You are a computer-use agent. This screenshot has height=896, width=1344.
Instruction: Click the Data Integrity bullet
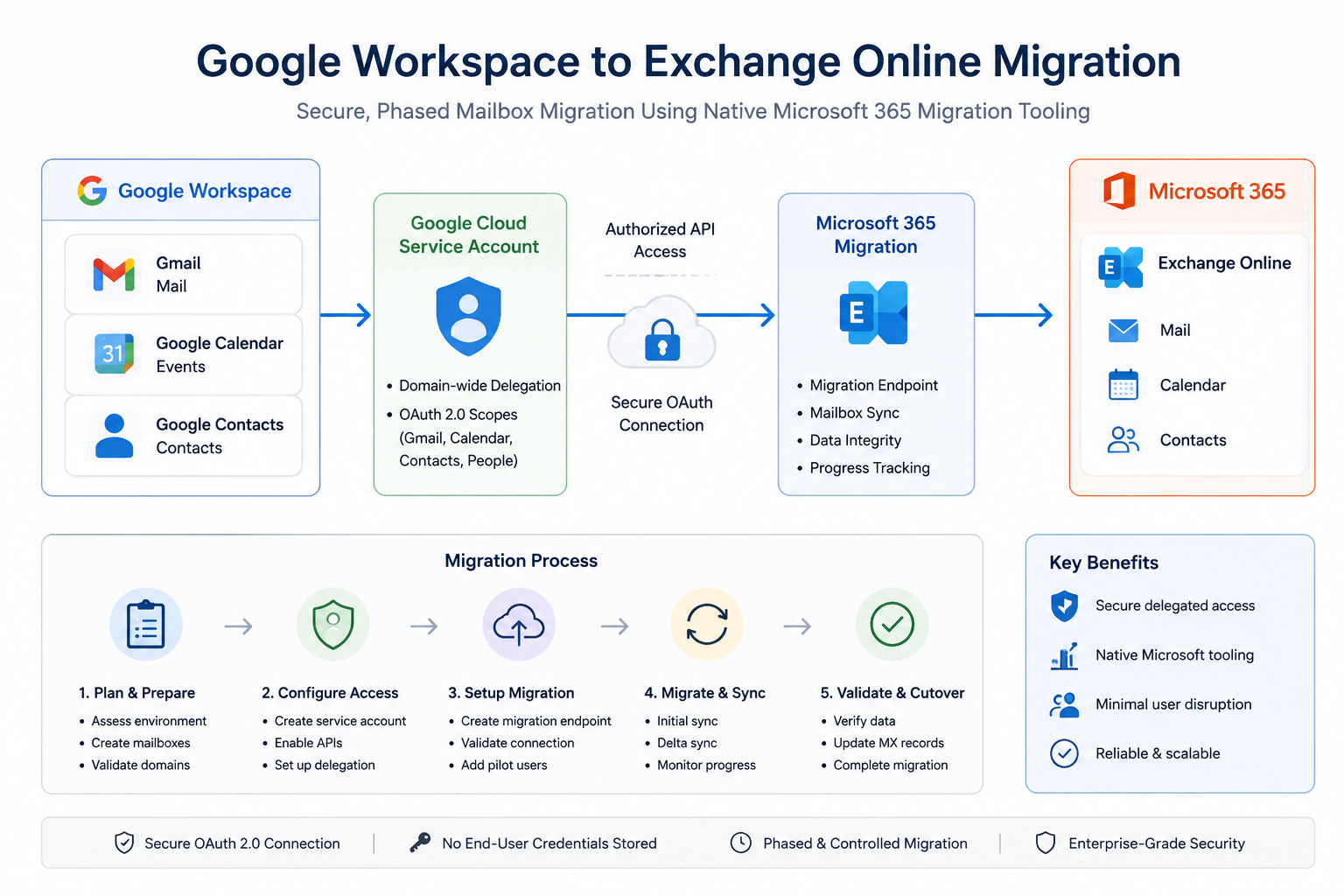tap(849, 440)
